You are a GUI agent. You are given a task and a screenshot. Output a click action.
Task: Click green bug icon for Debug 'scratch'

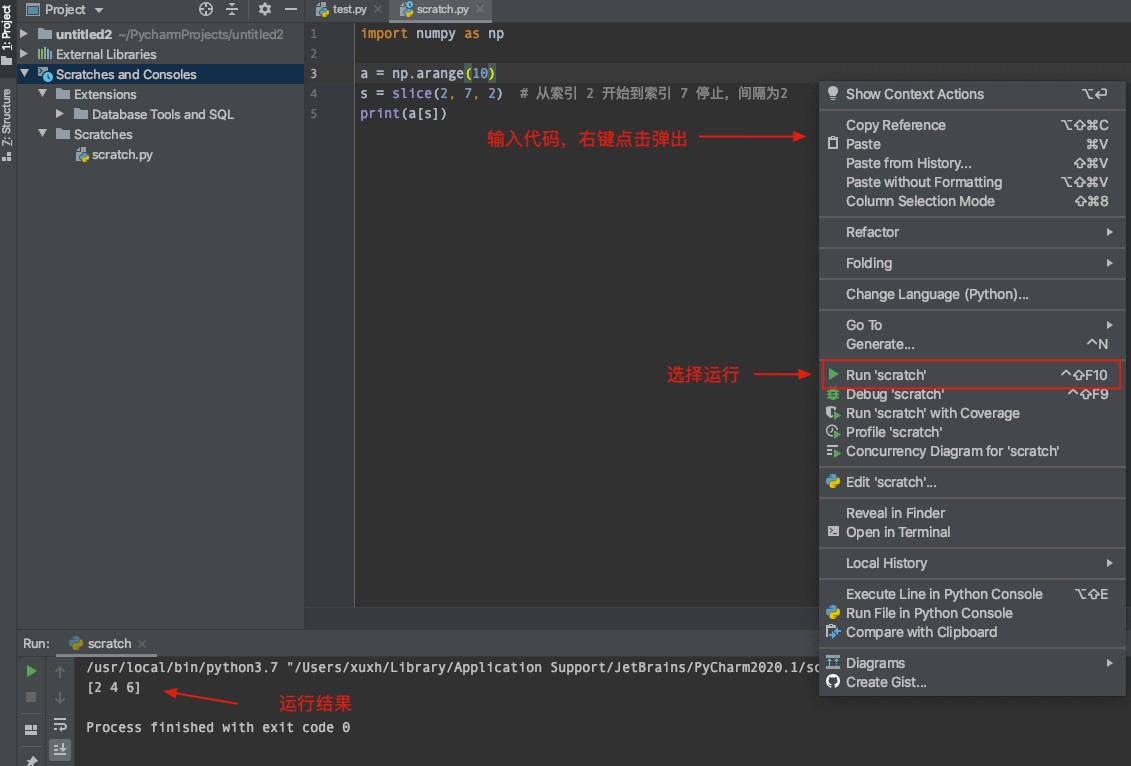833,394
